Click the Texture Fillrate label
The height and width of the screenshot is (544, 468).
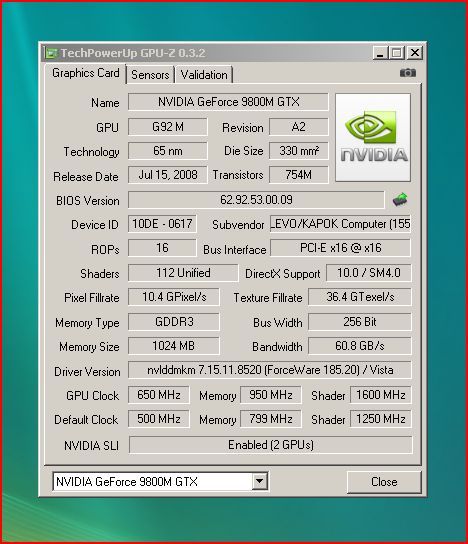coord(267,298)
